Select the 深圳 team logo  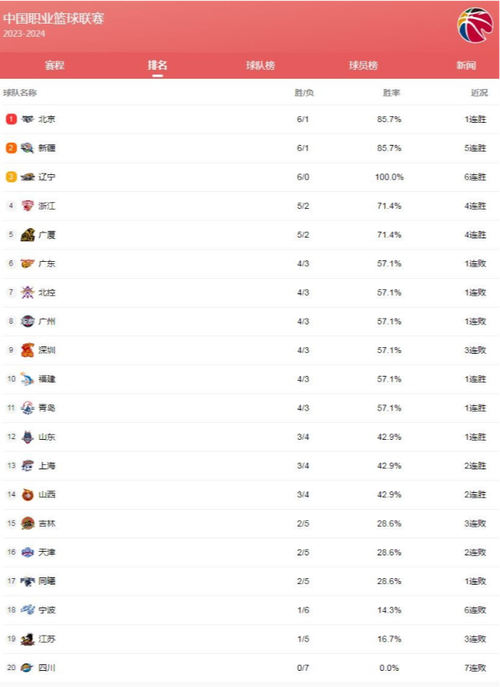click(x=28, y=350)
